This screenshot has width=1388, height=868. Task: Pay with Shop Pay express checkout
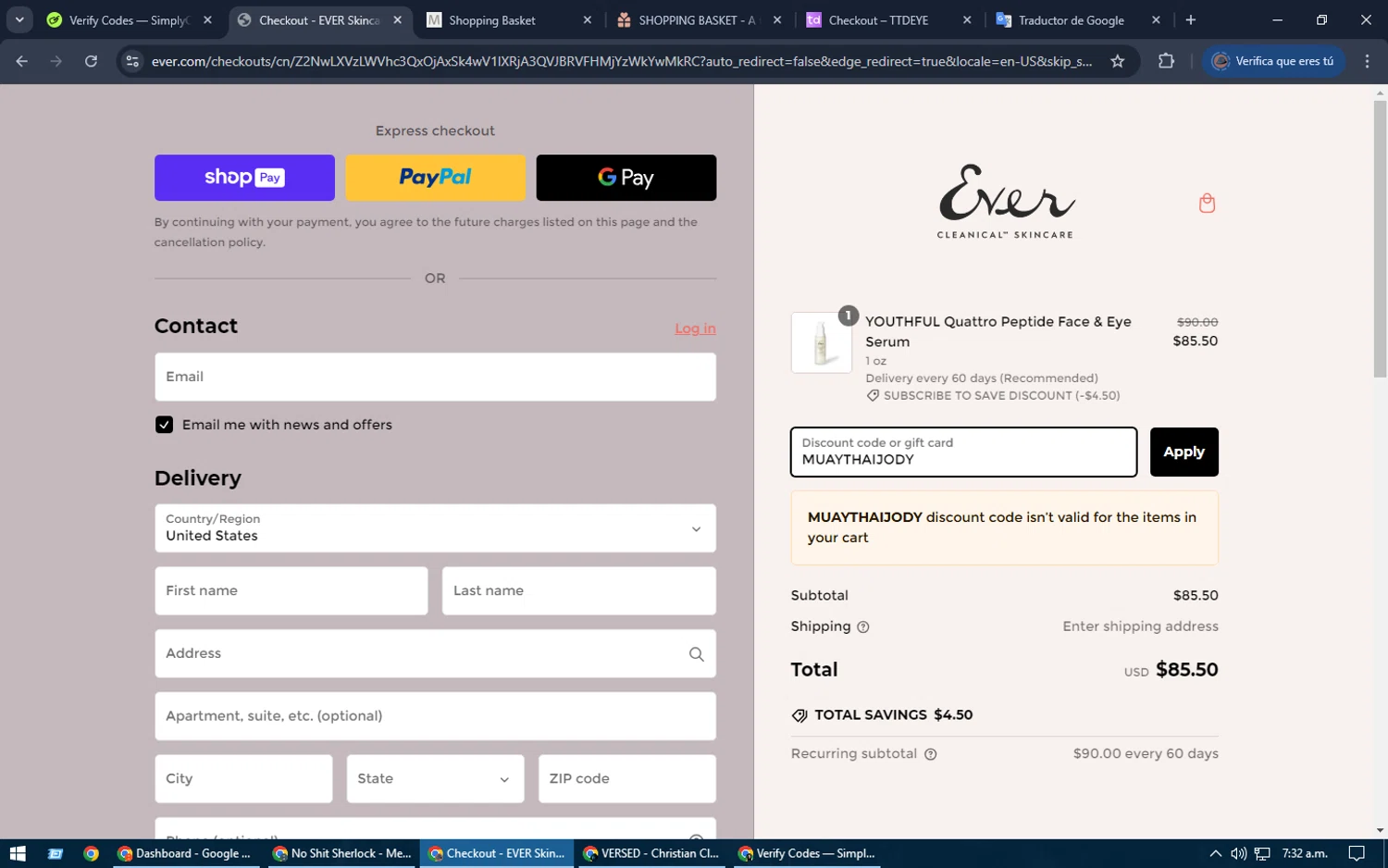pos(244,178)
